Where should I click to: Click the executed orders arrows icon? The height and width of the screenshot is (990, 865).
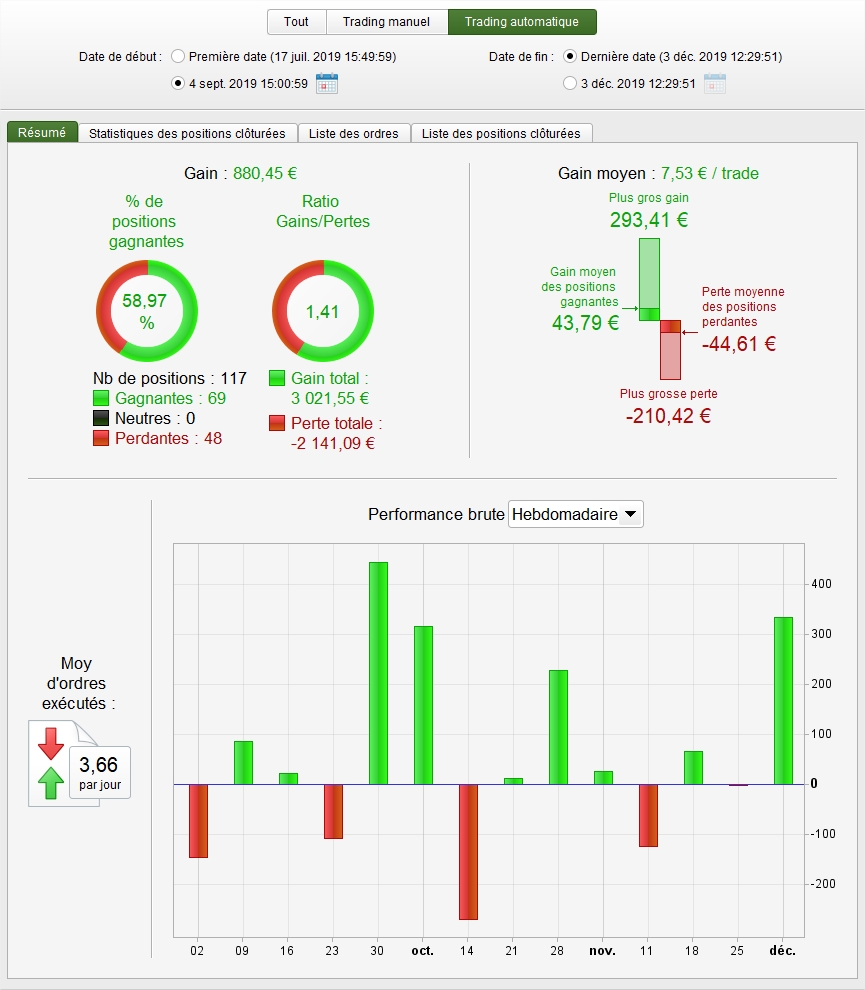point(51,763)
